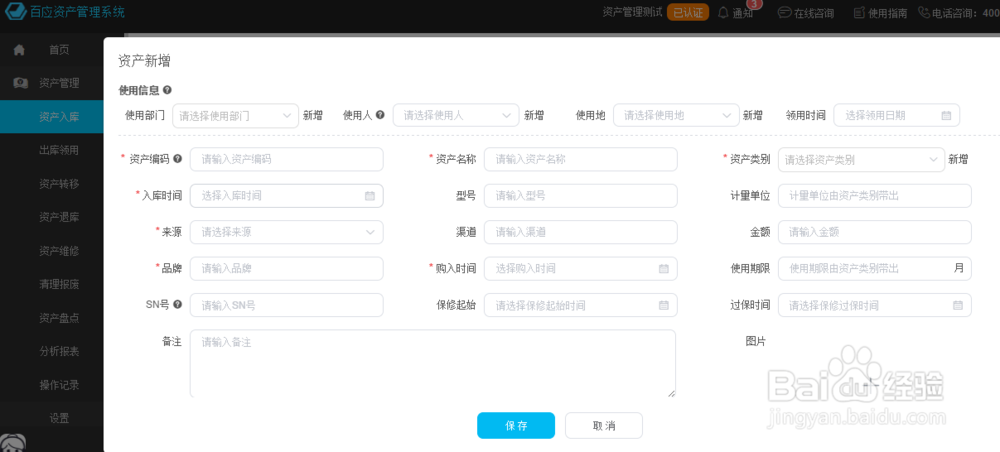This screenshot has width=1000, height=452.
Task: Click into the 备注 text area
Action: (x=432, y=363)
